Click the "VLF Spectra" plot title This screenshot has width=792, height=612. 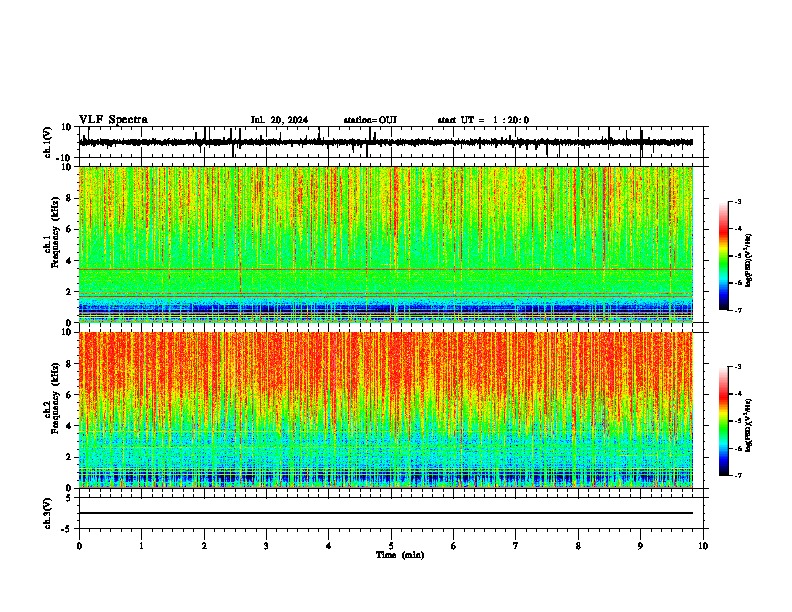coord(114,120)
